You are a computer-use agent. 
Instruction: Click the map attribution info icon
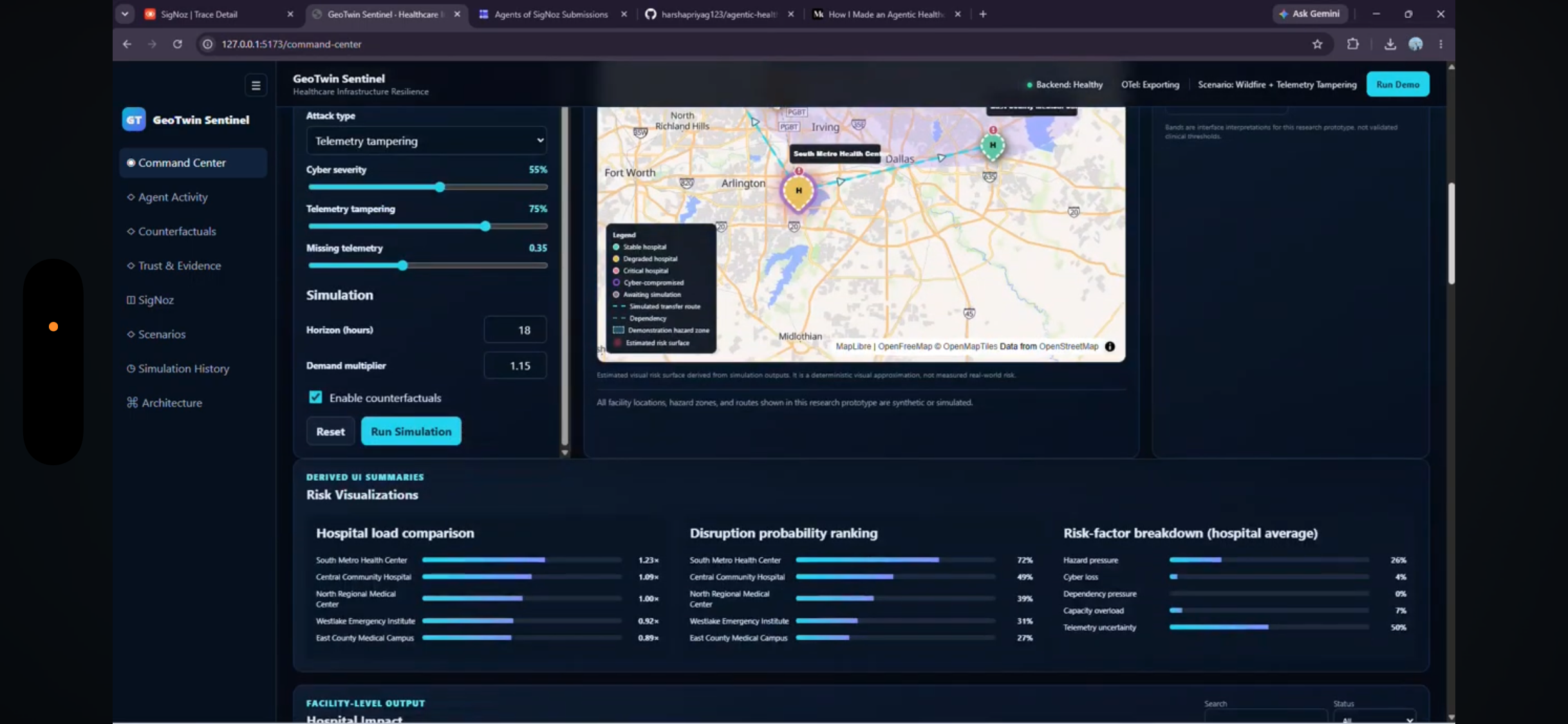click(x=1110, y=346)
